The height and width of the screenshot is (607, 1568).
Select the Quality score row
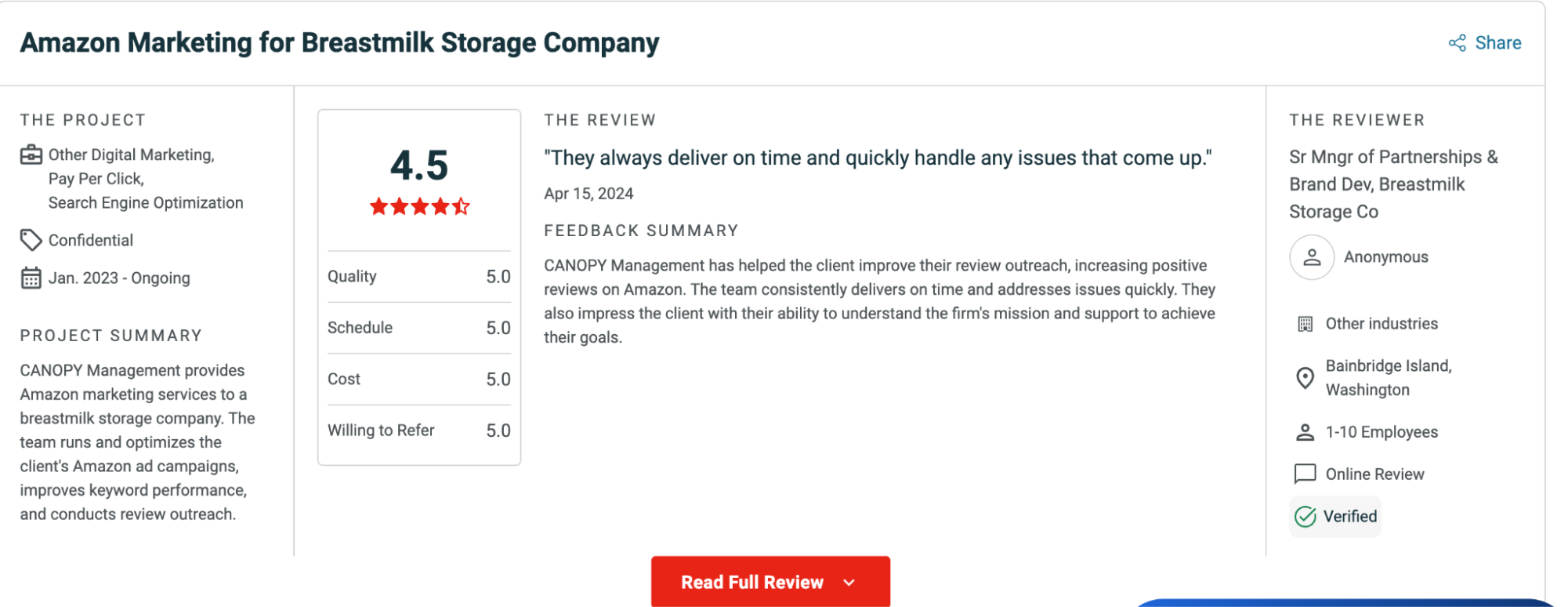pos(418,277)
